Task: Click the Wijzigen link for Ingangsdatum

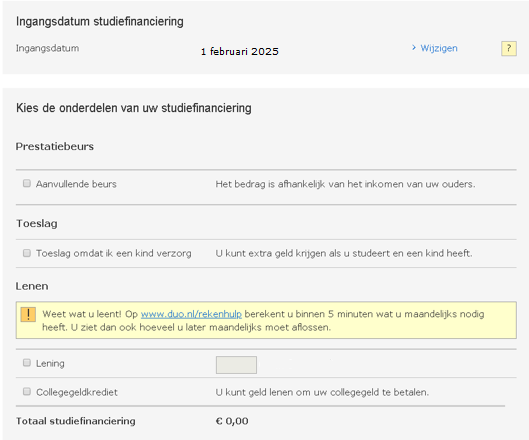Action: (439, 48)
